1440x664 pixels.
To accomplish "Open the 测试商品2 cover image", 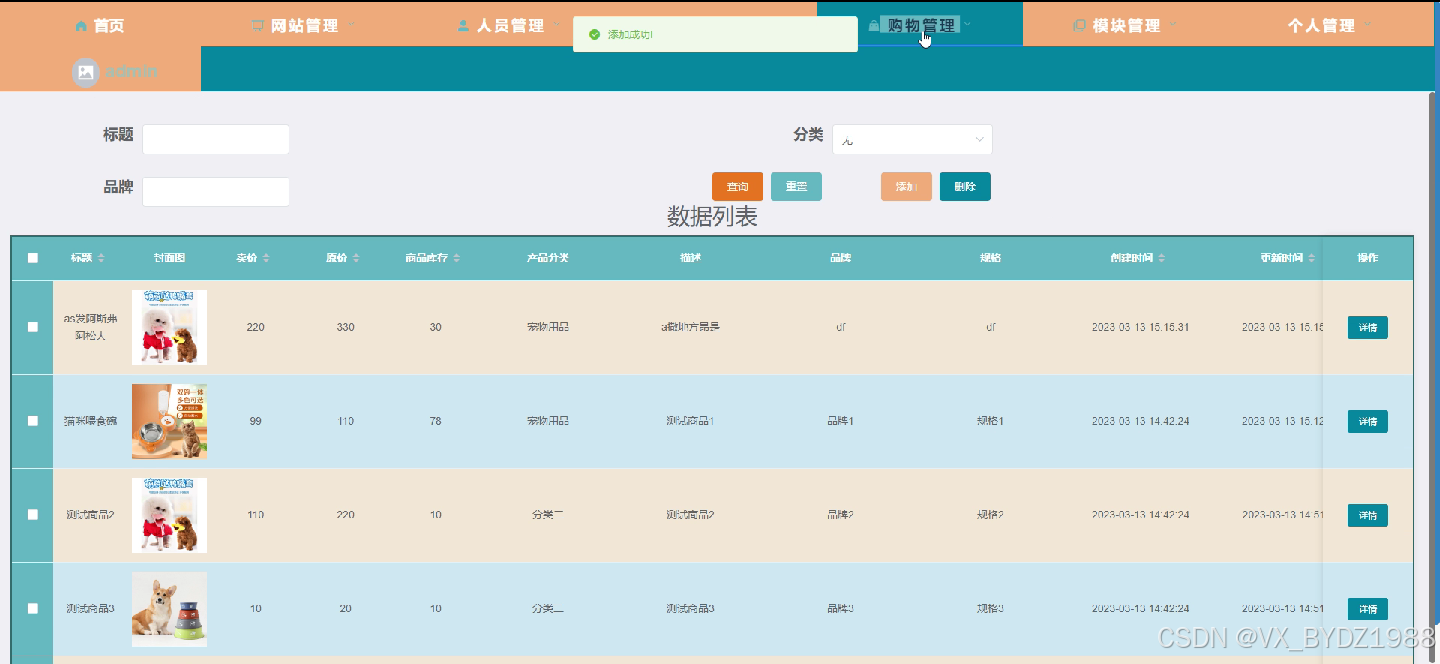I will [x=169, y=515].
